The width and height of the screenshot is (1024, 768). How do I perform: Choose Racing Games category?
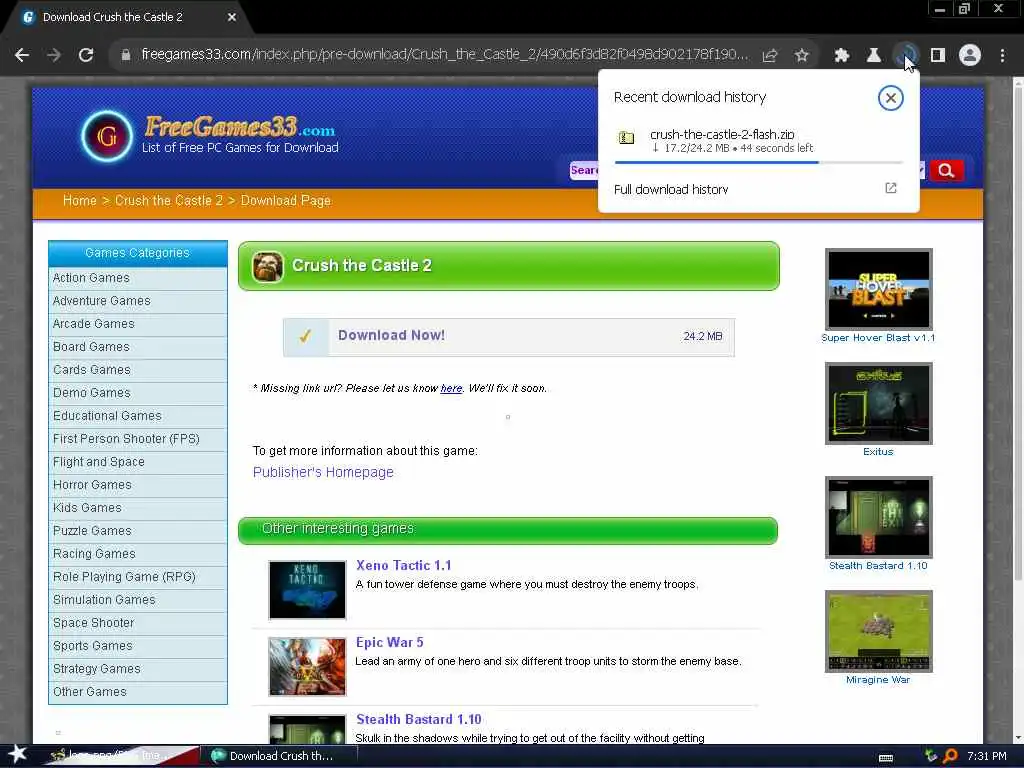pyautogui.click(x=138, y=554)
